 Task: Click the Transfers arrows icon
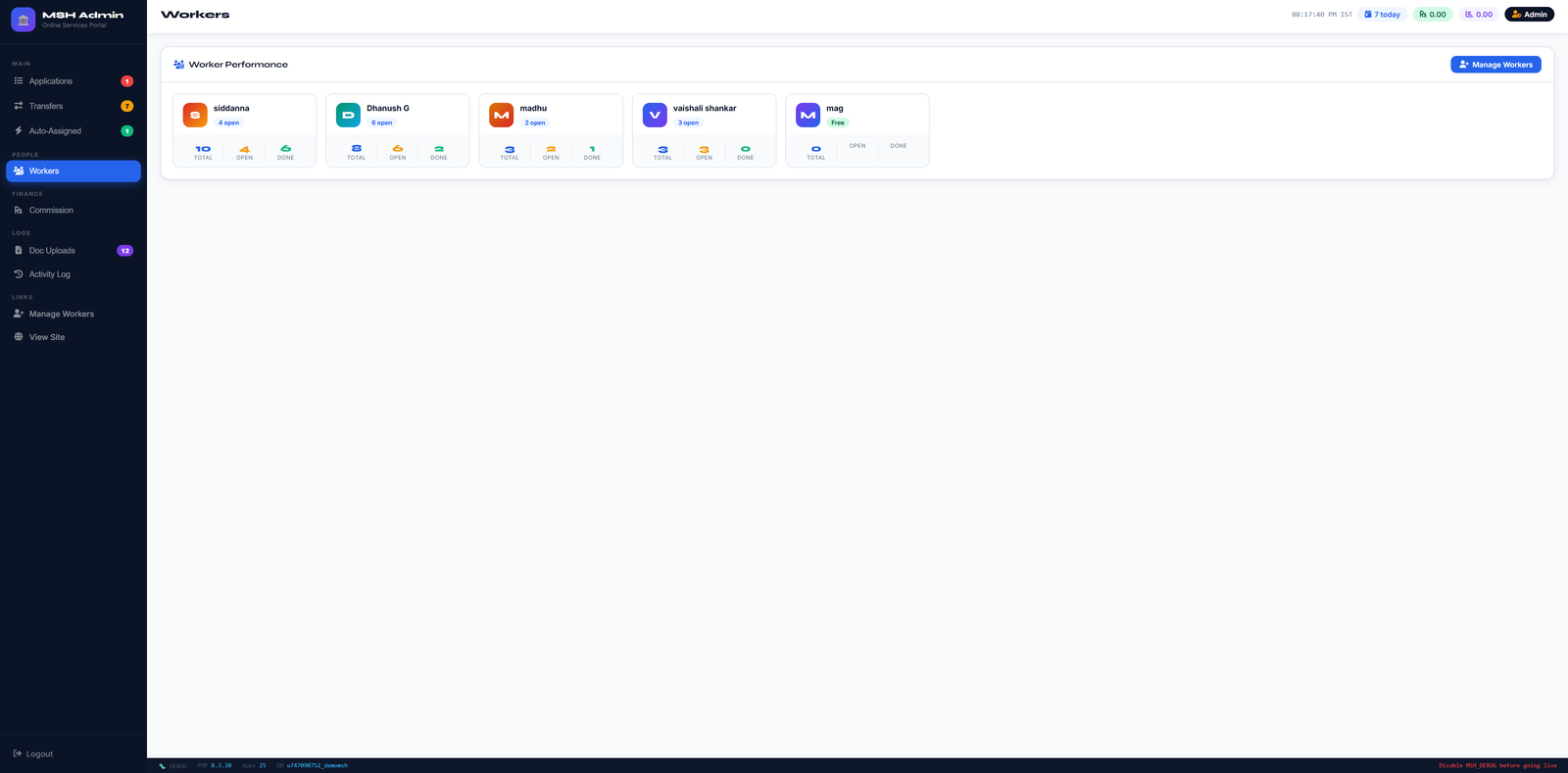19,106
